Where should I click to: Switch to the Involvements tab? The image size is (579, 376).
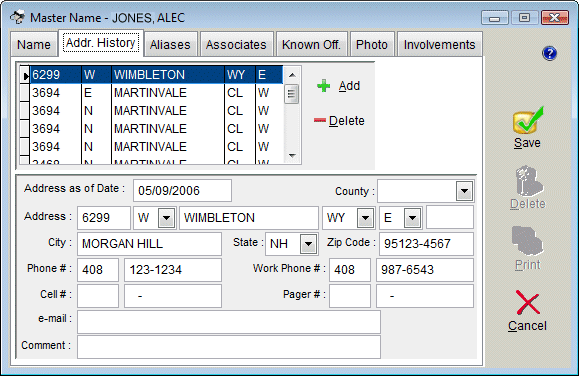click(x=439, y=45)
